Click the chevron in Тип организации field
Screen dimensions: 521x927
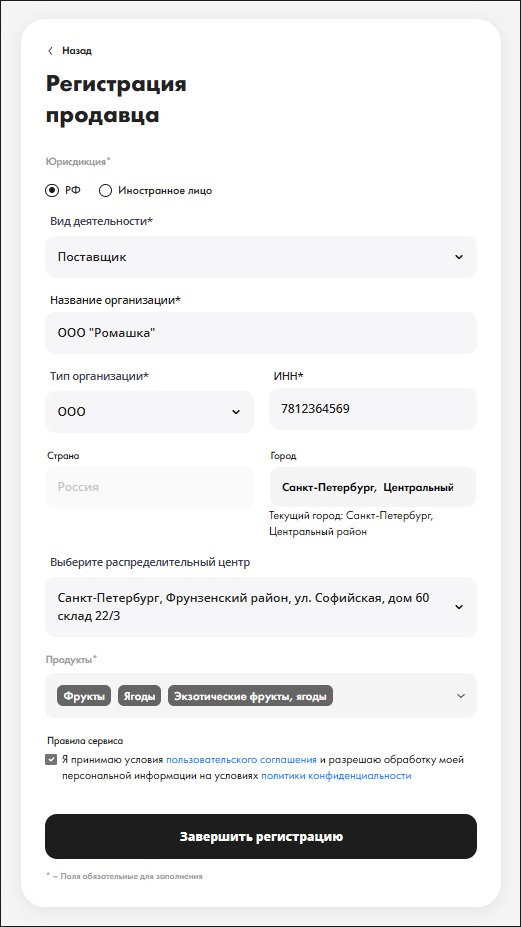[236, 412]
